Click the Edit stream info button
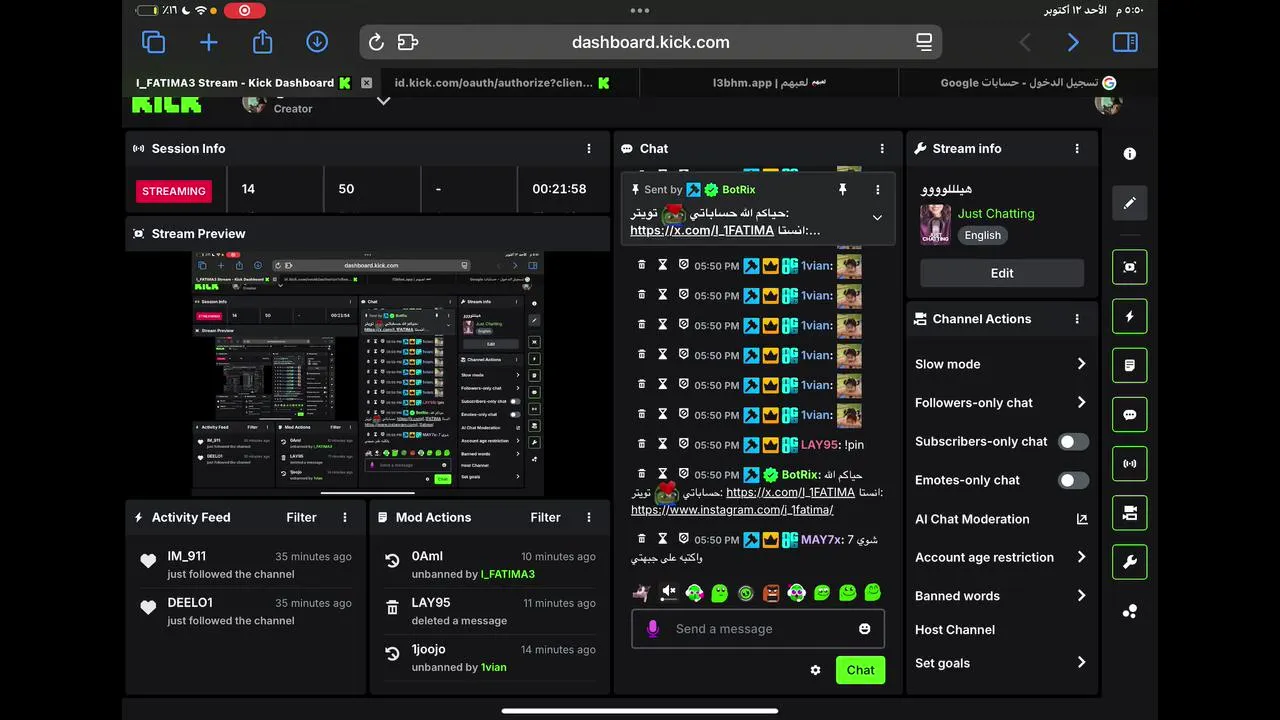1280x720 pixels. pyautogui.click(x=1002, y=273)
